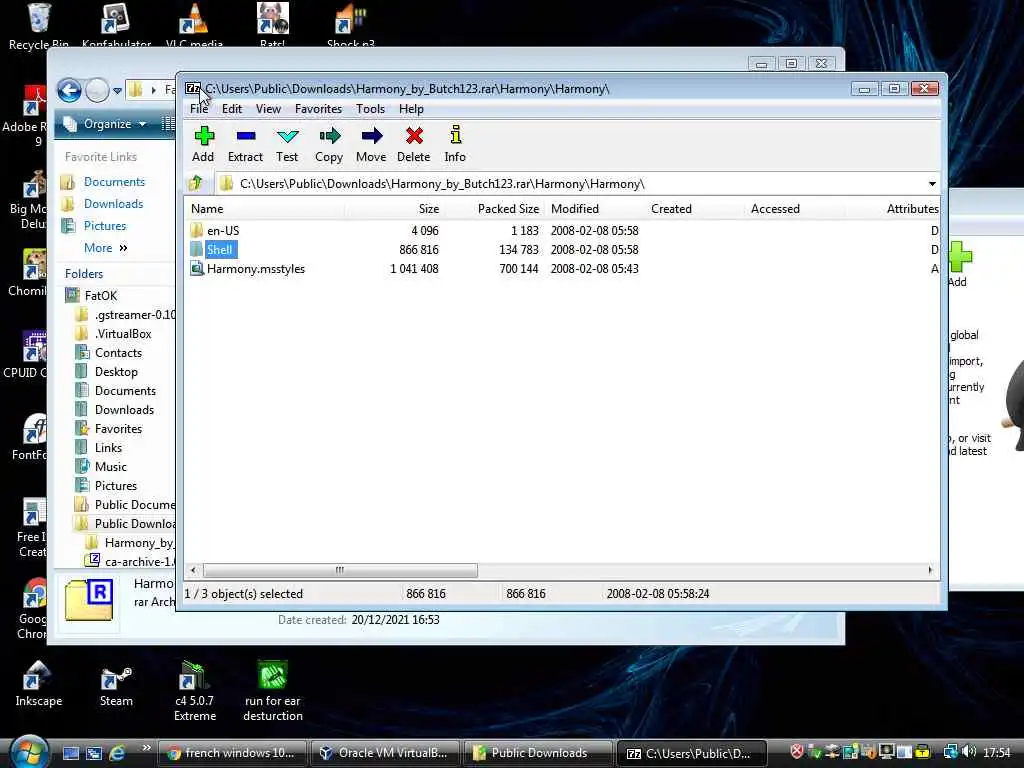Sort by the Packed Size column
The image size is (1024, 768).
508,209
